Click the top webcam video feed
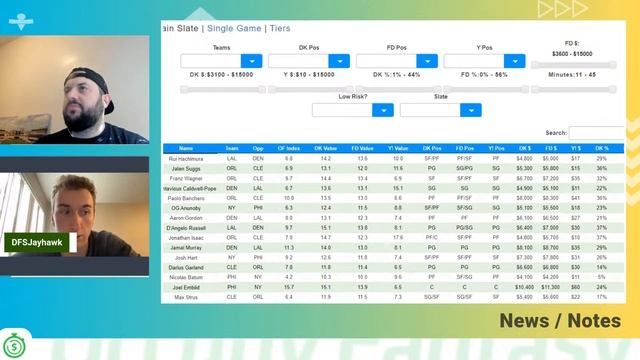 pos(74,90)
